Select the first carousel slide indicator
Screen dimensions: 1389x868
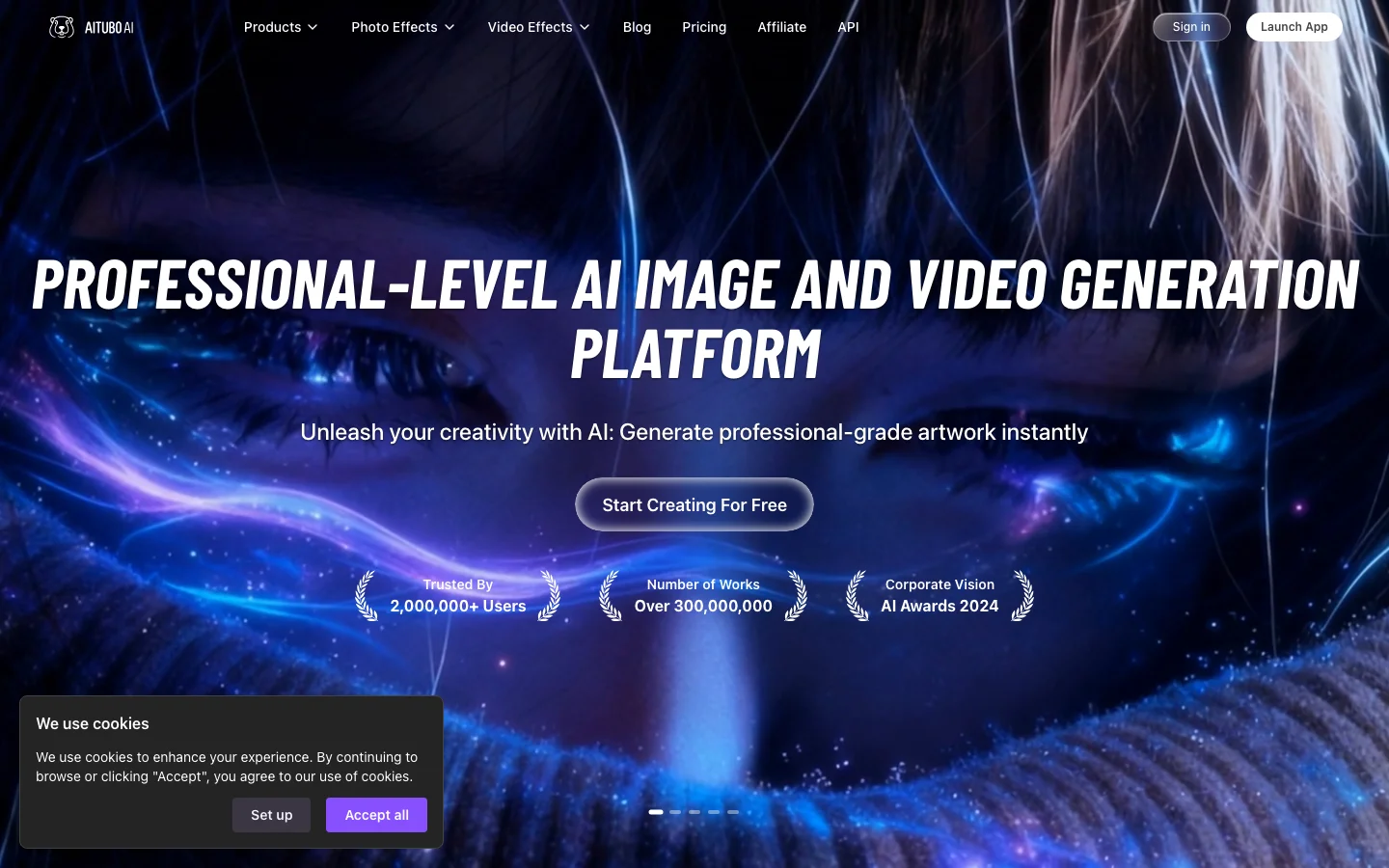click(x=656, y=812)
